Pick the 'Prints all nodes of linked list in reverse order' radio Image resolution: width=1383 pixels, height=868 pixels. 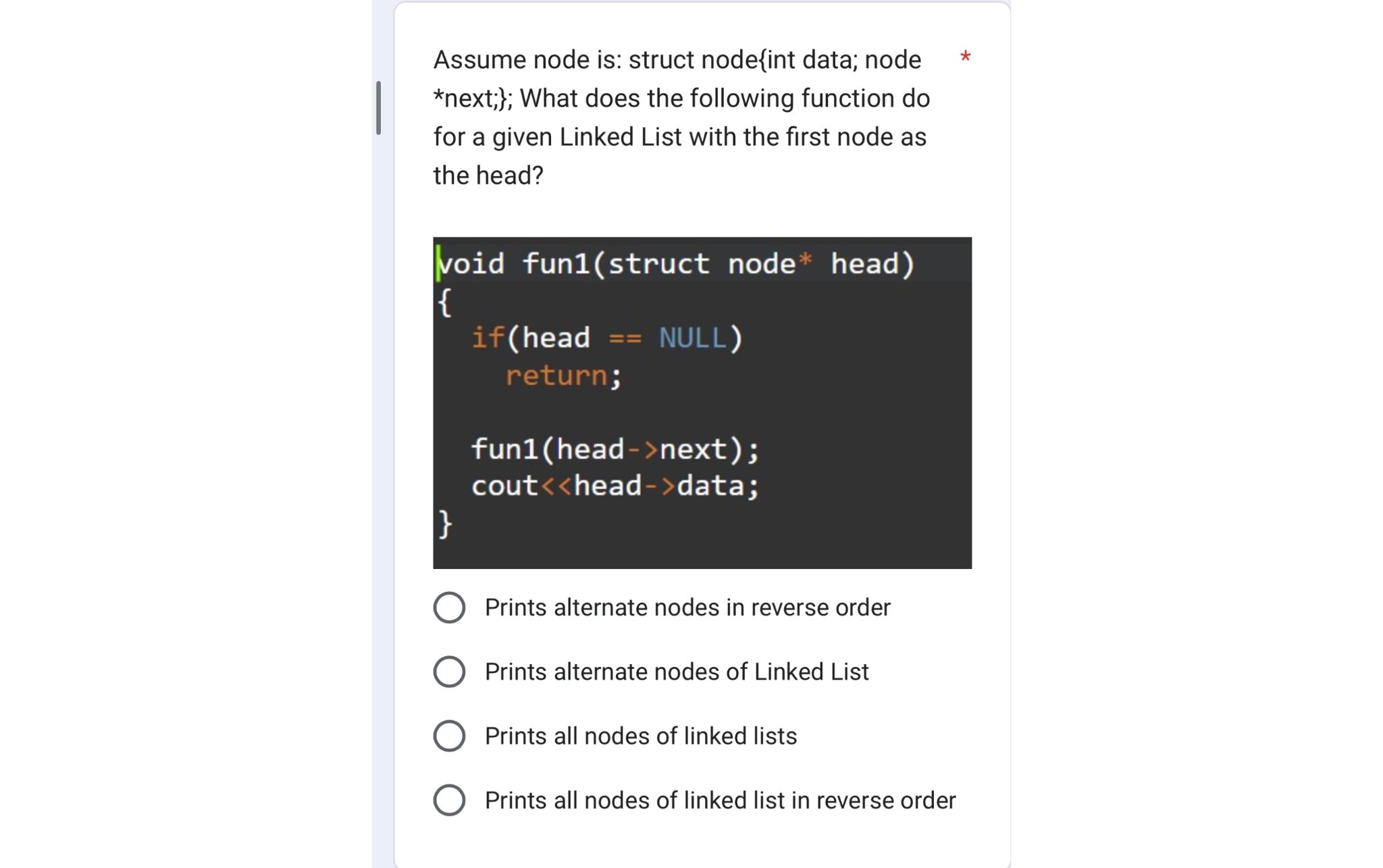[449, 800]
